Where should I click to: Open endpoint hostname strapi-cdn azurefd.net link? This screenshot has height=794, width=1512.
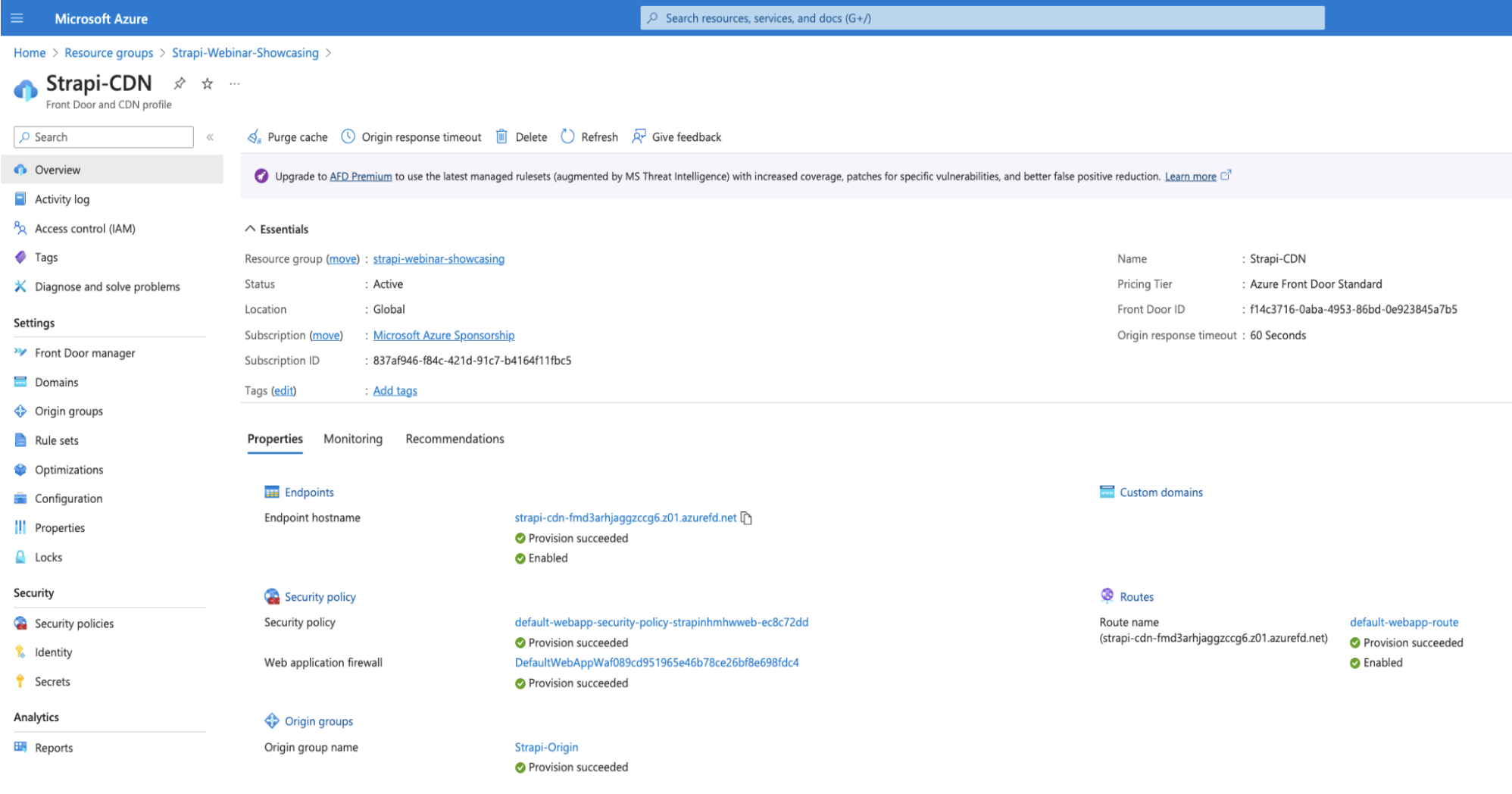[x=626, y=518]
